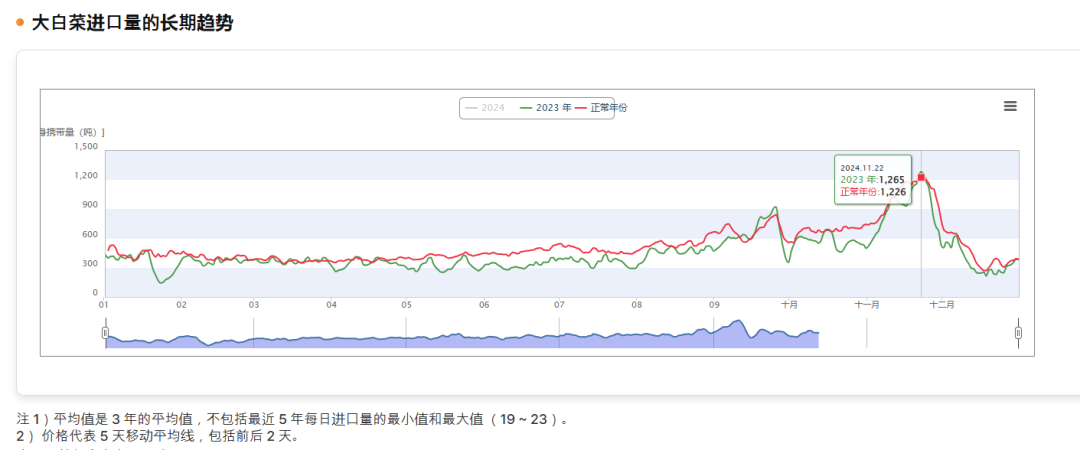Viewport: 1080px width, 450px height.
Task: Select the 十二月 label on x-axis
Action: tap(942, 305)
